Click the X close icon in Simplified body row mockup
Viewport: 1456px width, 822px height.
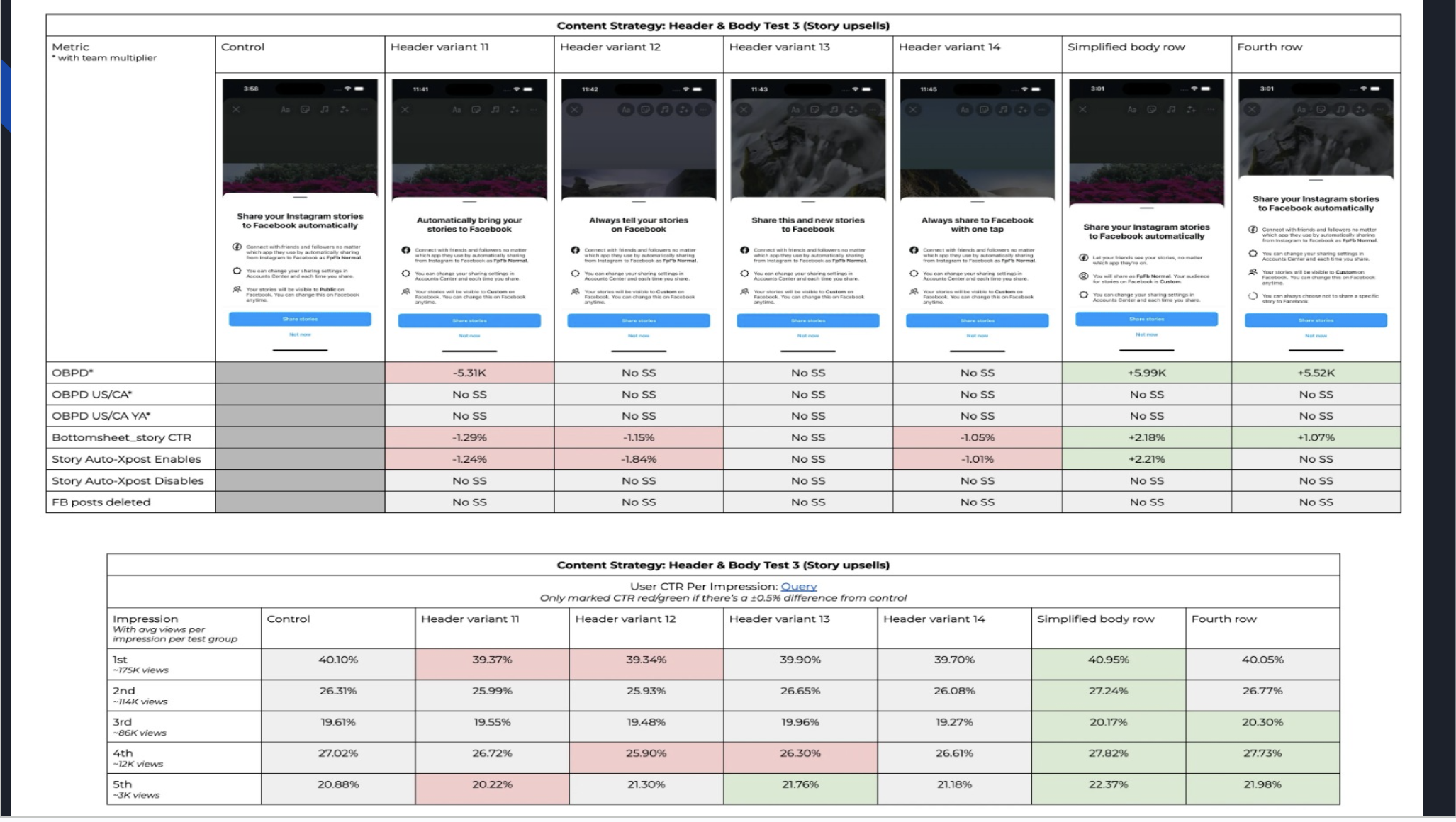coord(1082,110)
